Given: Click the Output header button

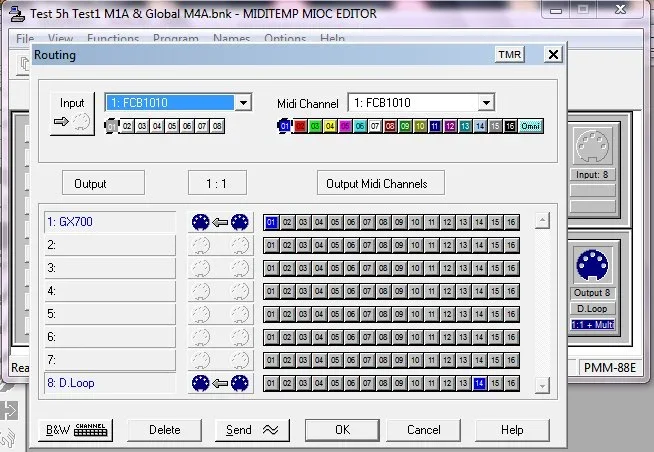Looking at the screenshot, I should (x=103, y=183).
